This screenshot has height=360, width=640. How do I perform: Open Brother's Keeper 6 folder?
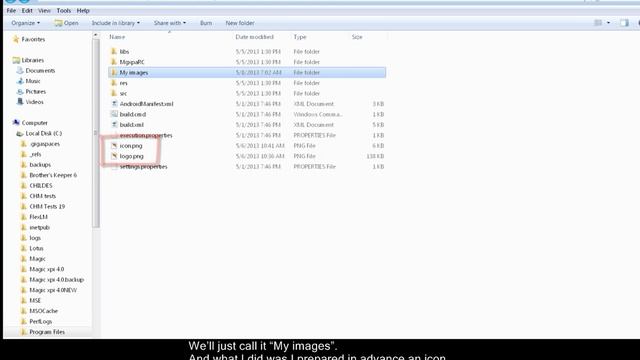53,175
